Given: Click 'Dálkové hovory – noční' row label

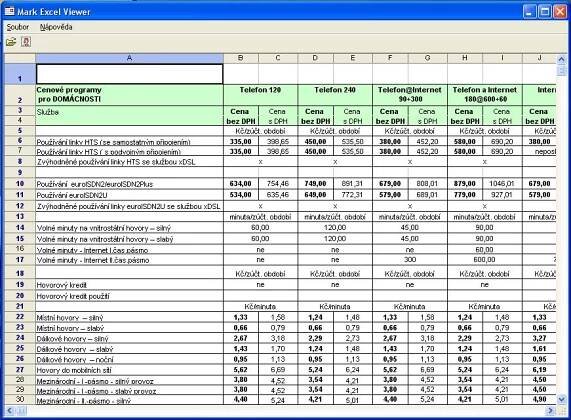Looking at the screenshot, I should [x=75, y=360].
